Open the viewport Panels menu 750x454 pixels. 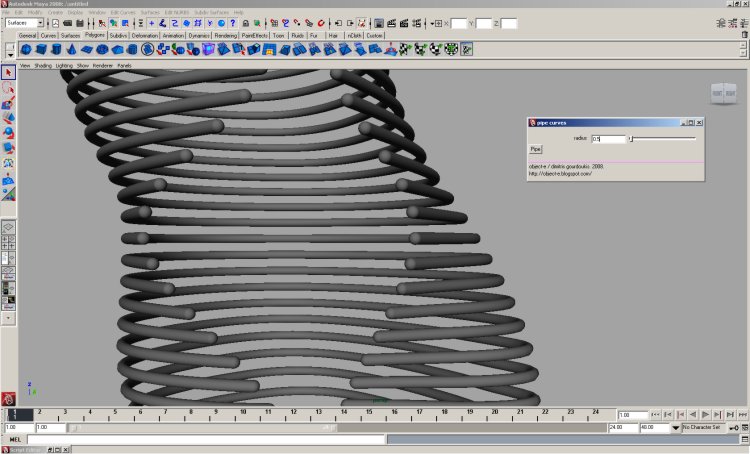tap(124, 66)
